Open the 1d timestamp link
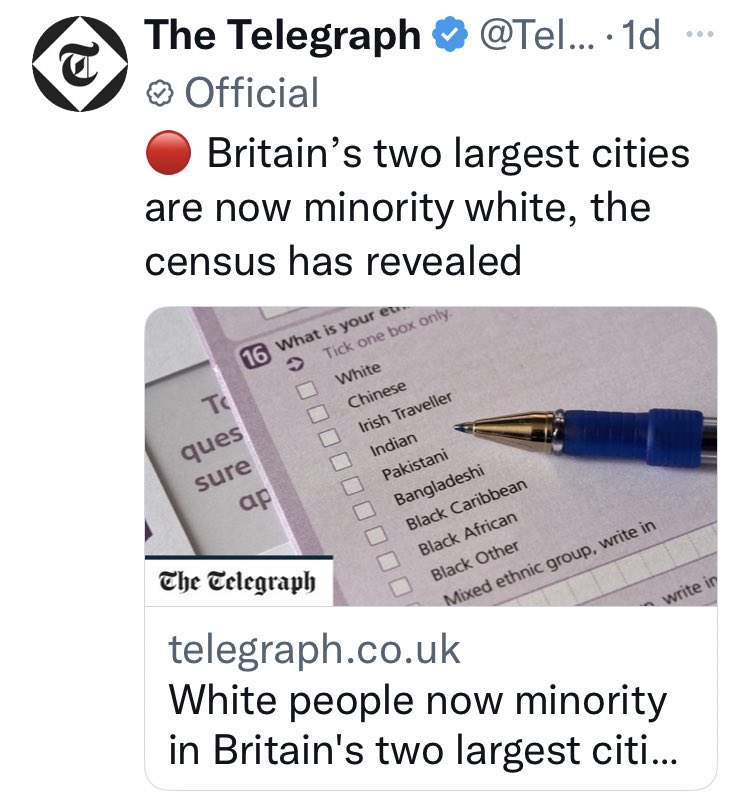 coord(641,37)
